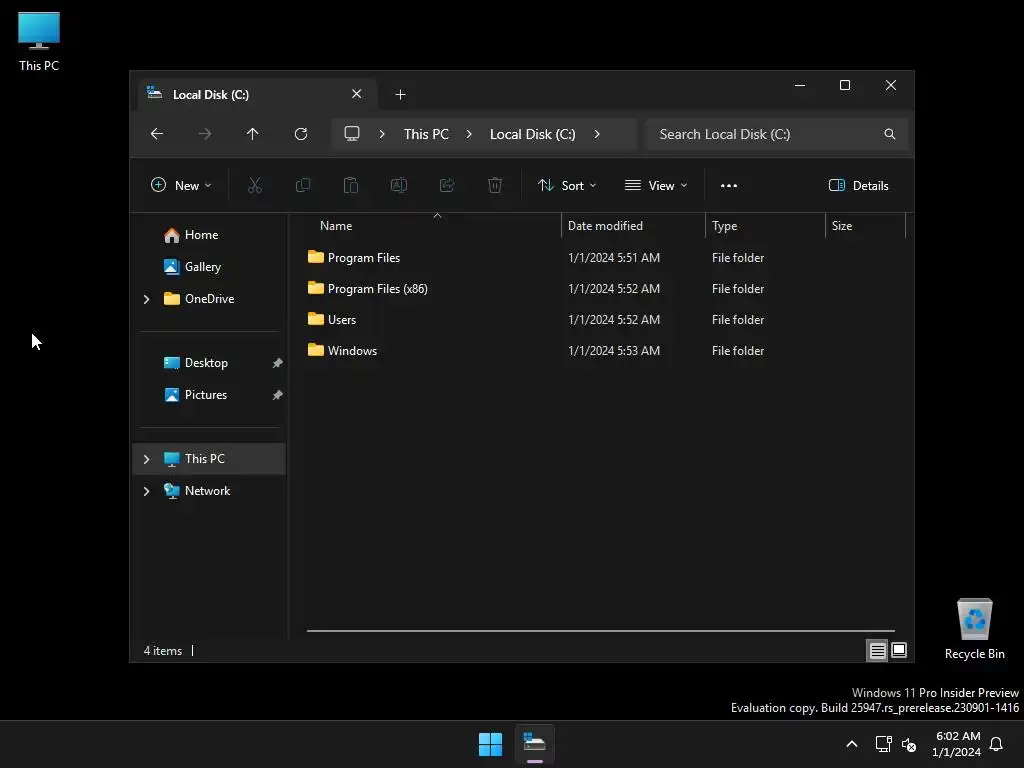Open chevron after Local Disk (C:) breadcrumb
Screen dimensions: 1024x768
coord(597,134)
